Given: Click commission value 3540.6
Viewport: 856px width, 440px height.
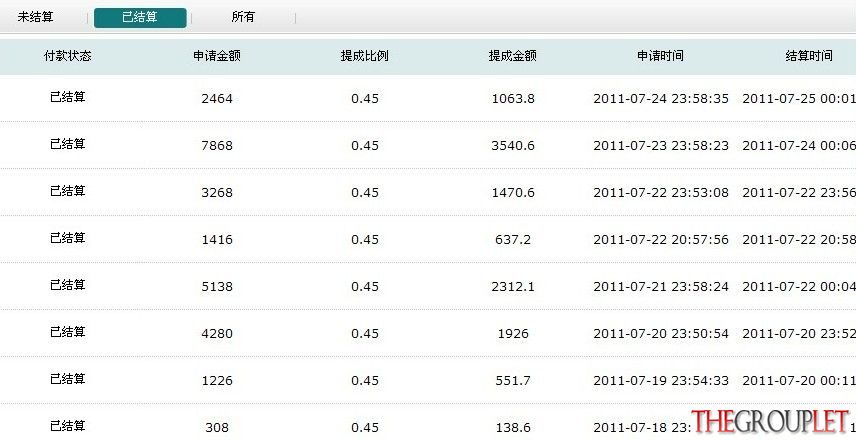Looking at the screenshot, I should coord(513,146).
